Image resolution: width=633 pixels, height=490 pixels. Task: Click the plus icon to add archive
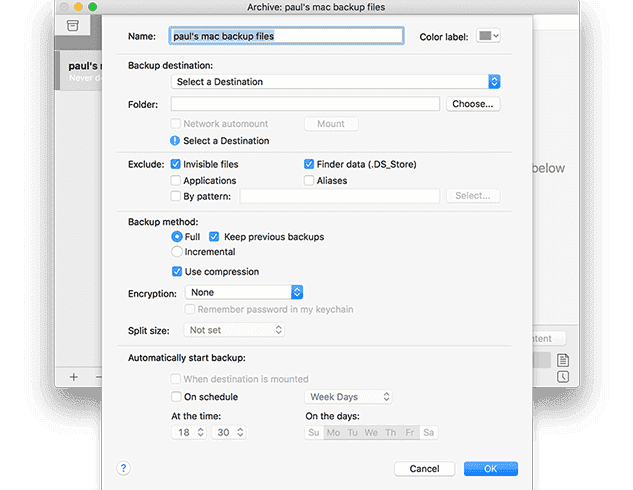[x=73, y=377]
